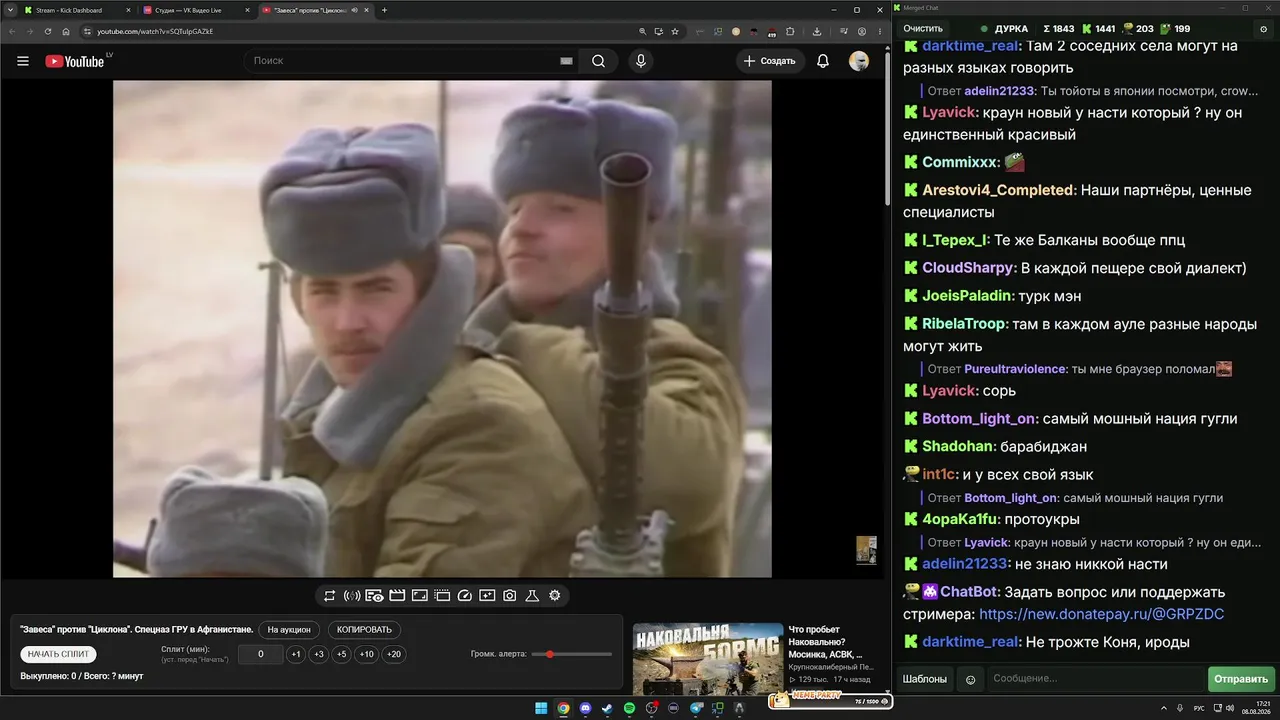Open the on-screen keyboard icon in the search box
The width and height of the screenshot is (1280, 720).
566,61
